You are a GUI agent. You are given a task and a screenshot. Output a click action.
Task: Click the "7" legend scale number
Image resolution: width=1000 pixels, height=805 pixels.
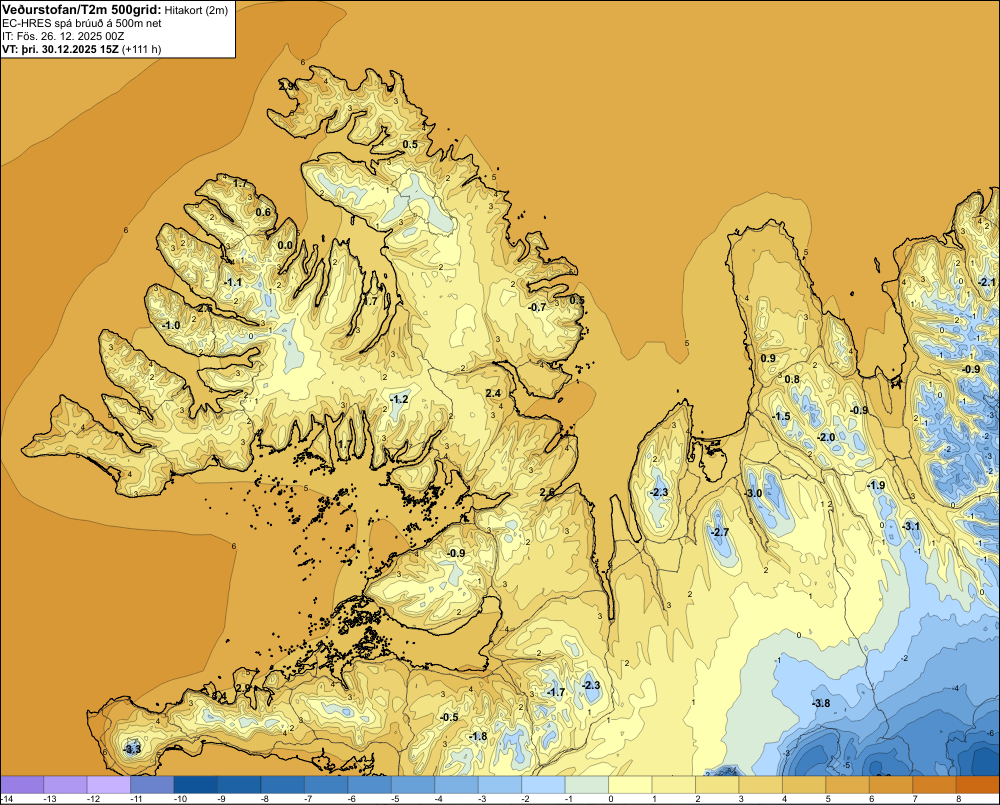[915, 799]
